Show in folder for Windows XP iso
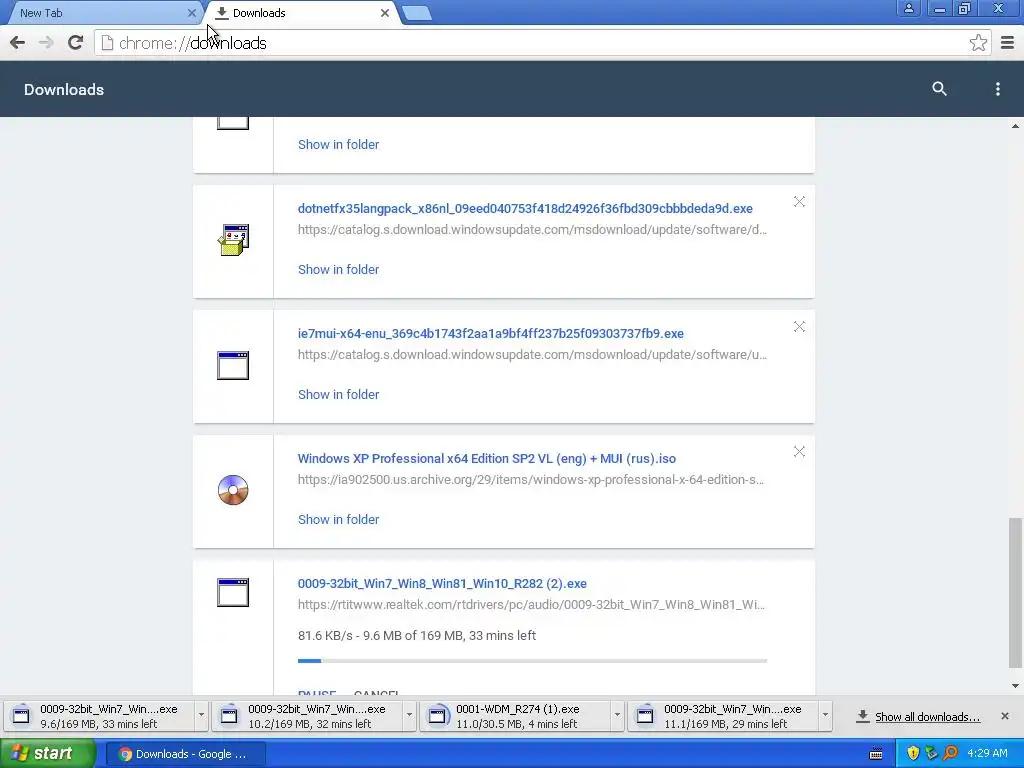Viewport: 1024px width, 768px height. click(338, 520)
